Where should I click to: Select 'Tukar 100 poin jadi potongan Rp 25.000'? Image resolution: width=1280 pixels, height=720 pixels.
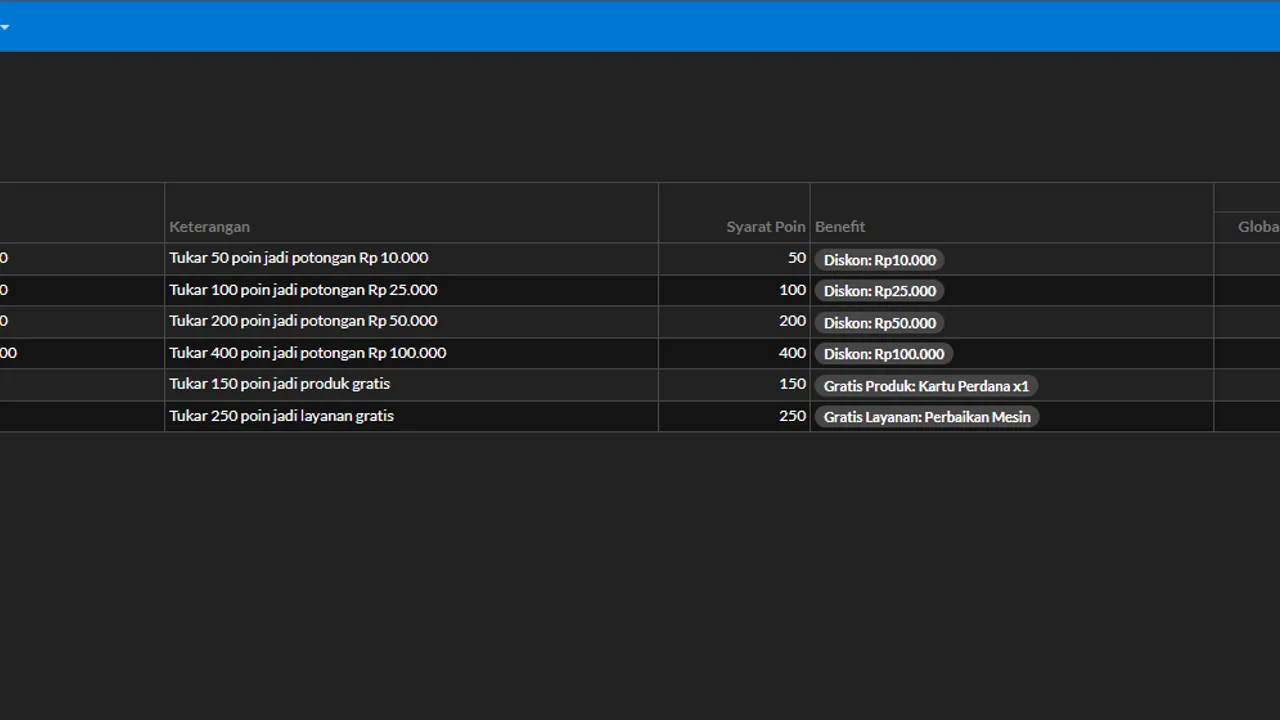coord(303,290)
